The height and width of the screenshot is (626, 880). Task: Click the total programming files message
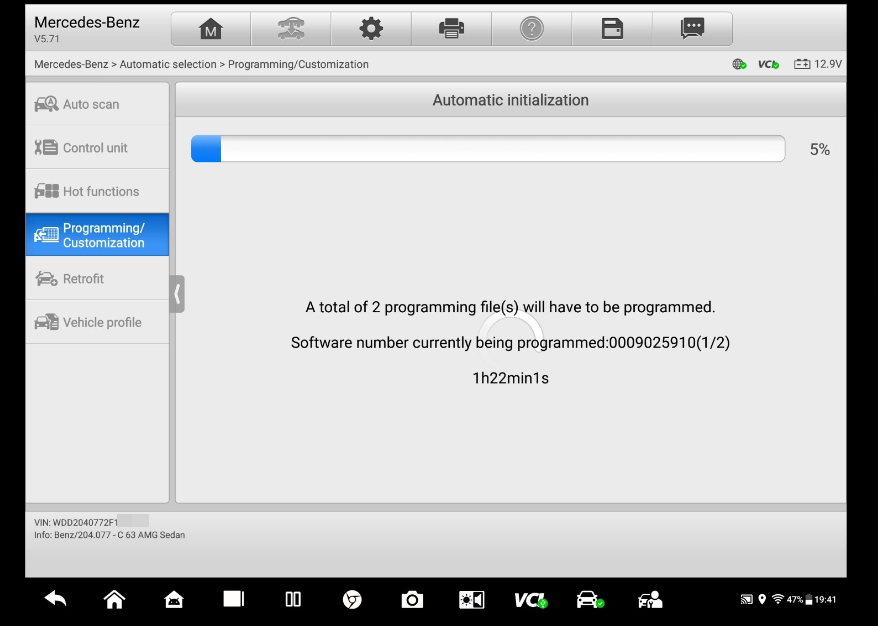510,307
